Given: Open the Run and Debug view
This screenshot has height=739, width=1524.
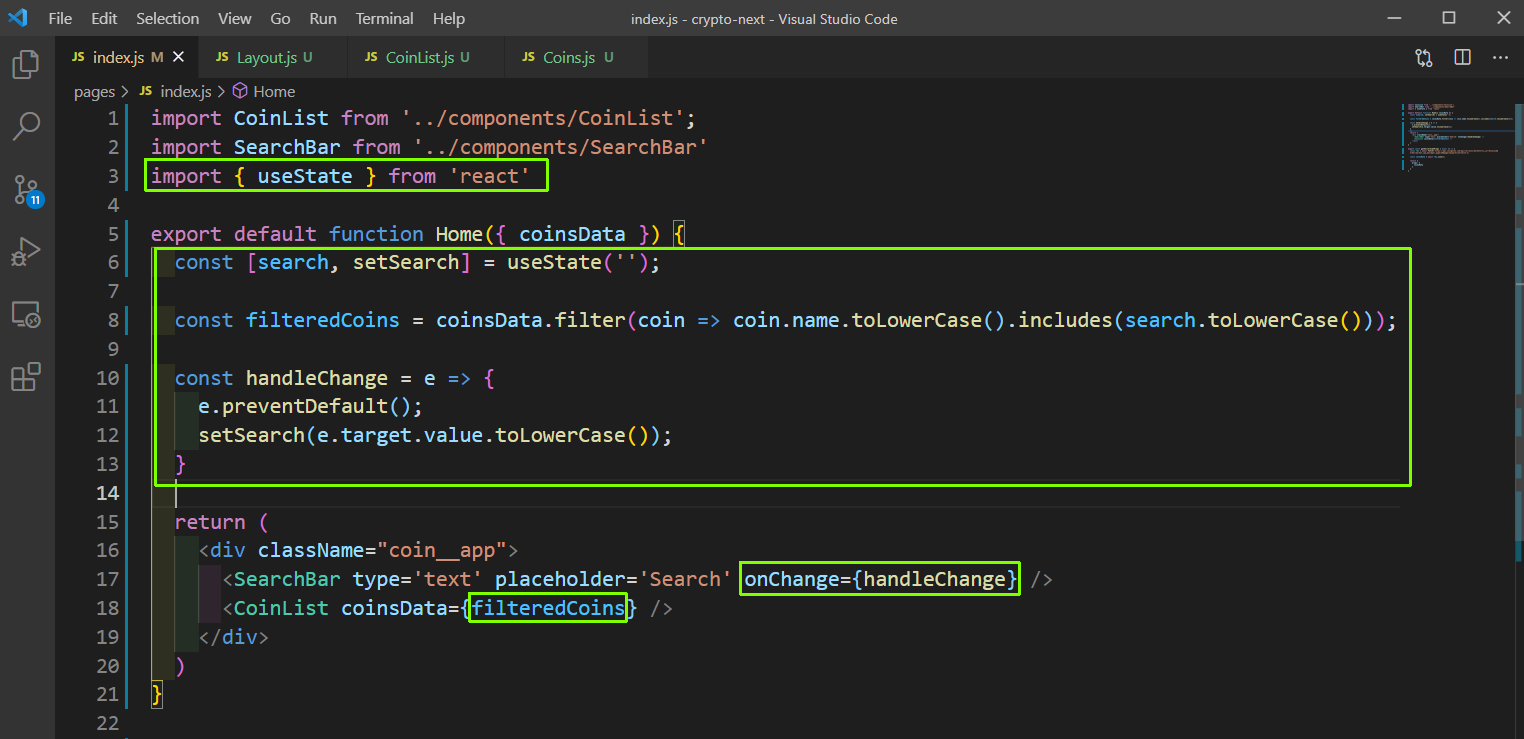Looking at the screenshot, I should point(26,251).
